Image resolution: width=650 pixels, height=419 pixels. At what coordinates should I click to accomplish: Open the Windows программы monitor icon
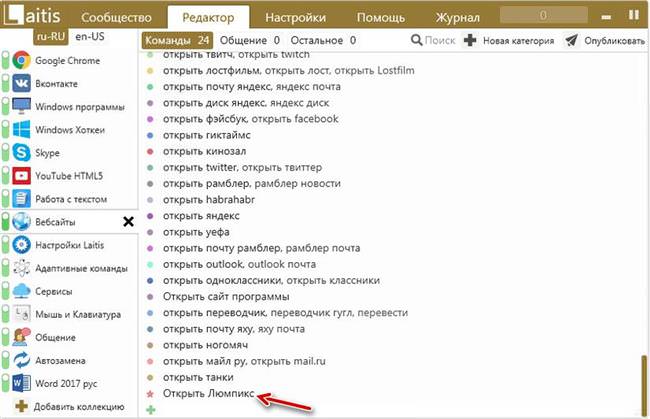click(21, 107)
